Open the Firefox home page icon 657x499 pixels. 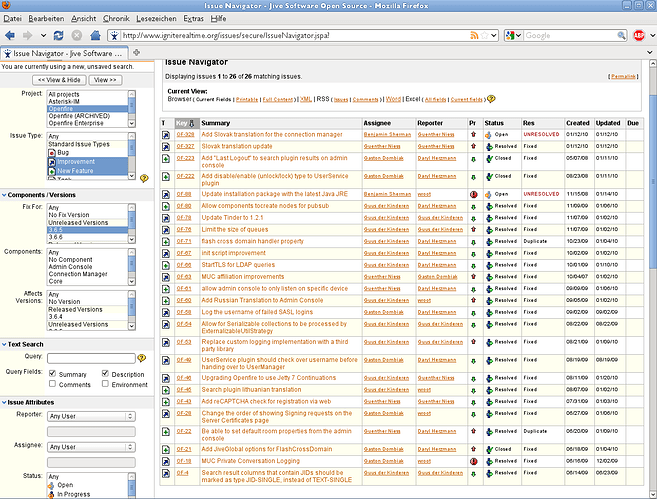point(96,36)
